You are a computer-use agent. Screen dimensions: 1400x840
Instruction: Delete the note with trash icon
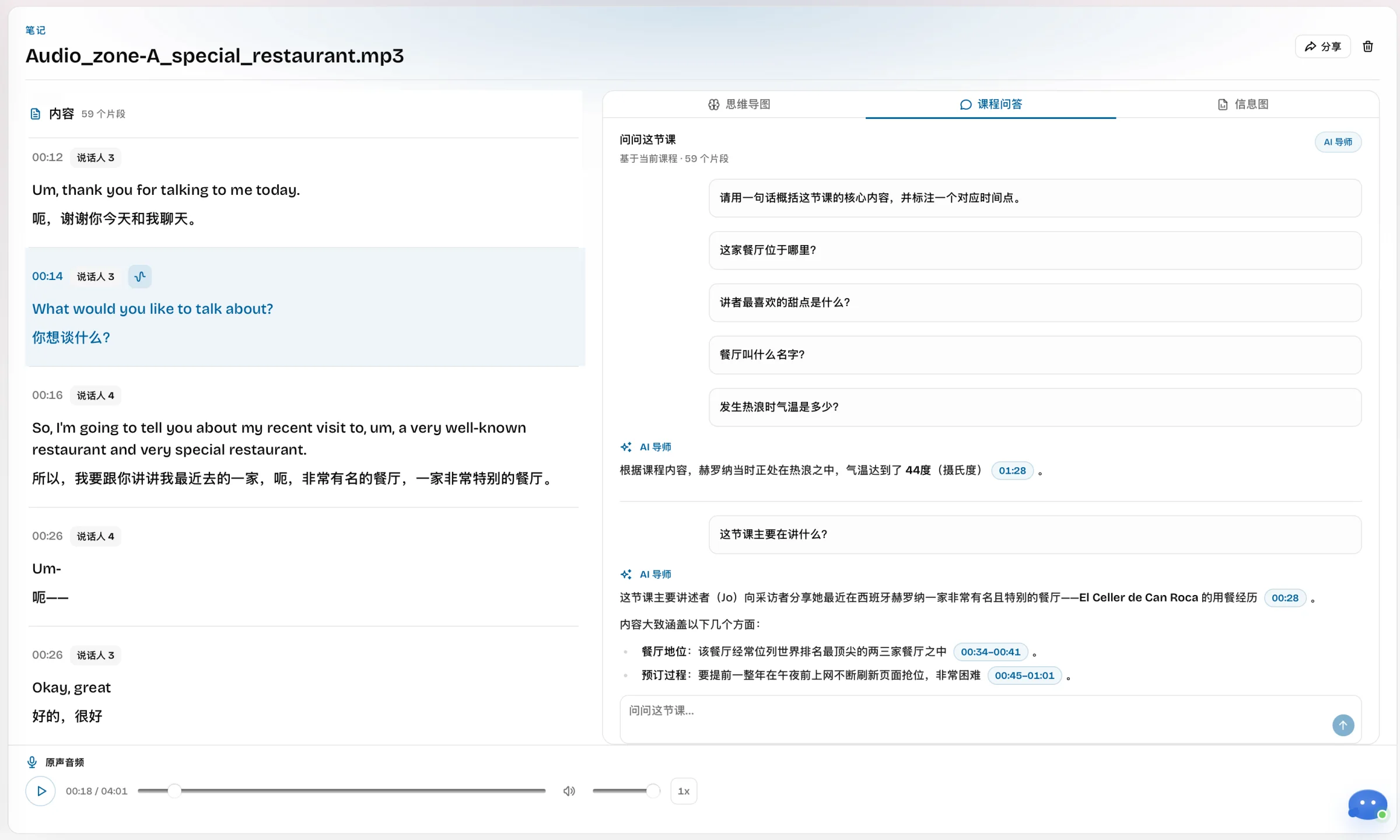1367,46
